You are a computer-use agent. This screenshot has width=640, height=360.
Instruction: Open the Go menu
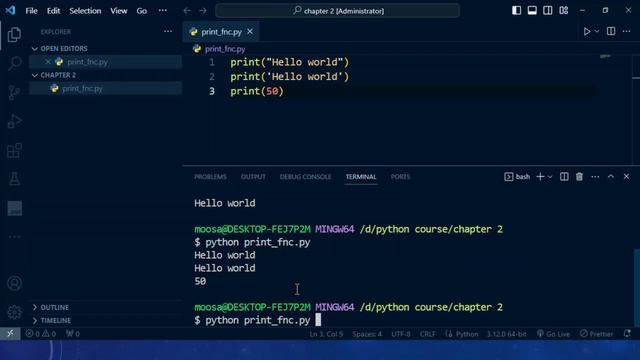(x=142, y=11)
